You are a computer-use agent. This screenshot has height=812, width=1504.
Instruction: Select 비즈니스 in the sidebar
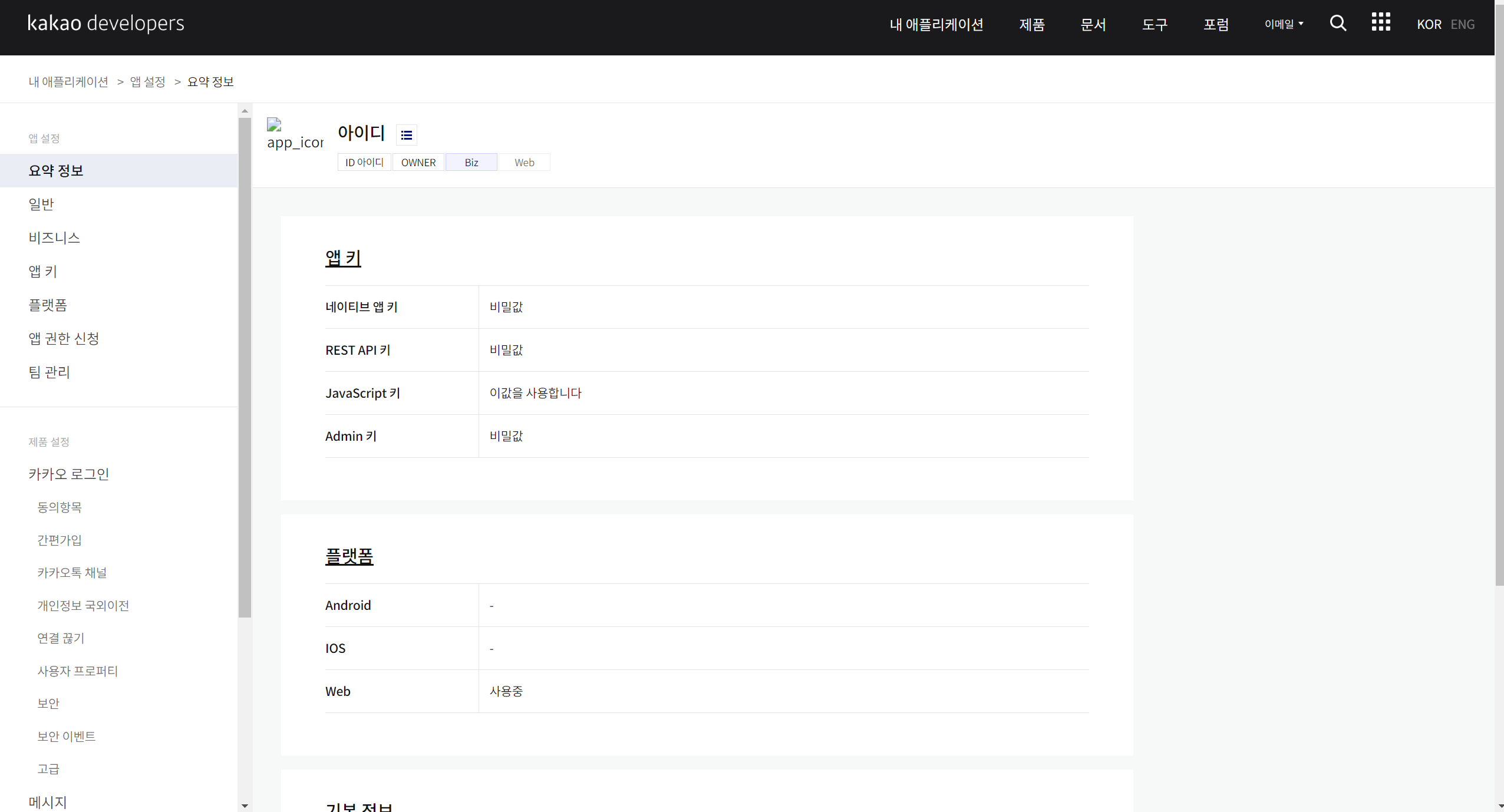click(54, 237)
